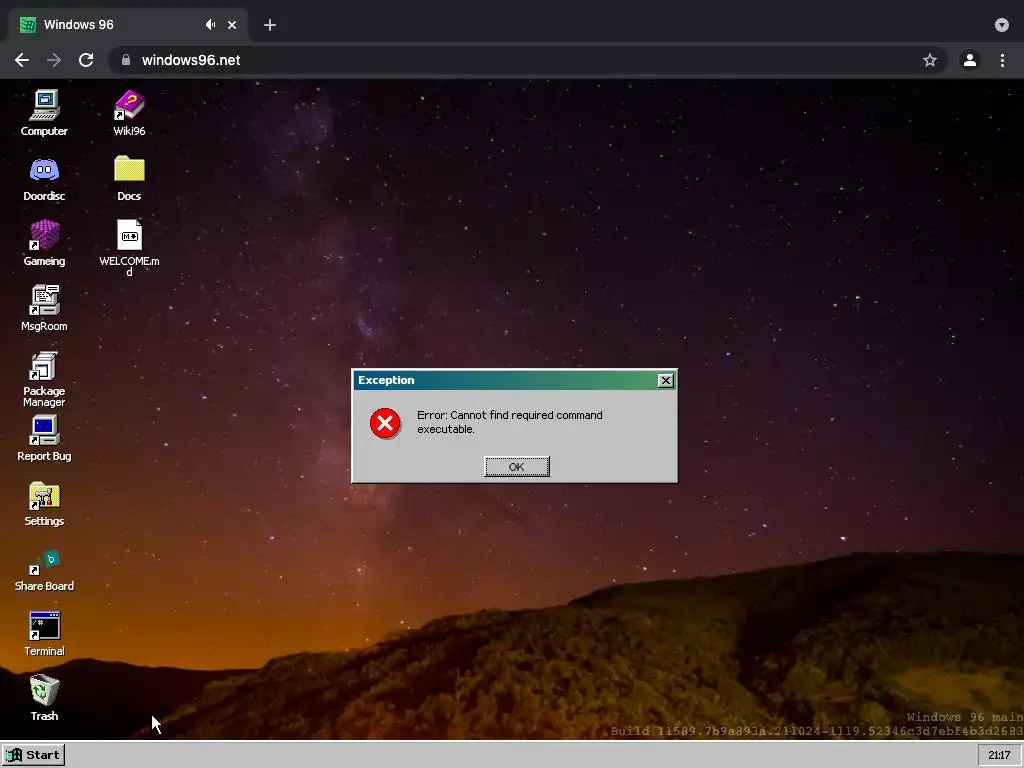Click the windows96.net address bar
The height and width of the screenshot is (768, 1024).
[x=527, y=60]
